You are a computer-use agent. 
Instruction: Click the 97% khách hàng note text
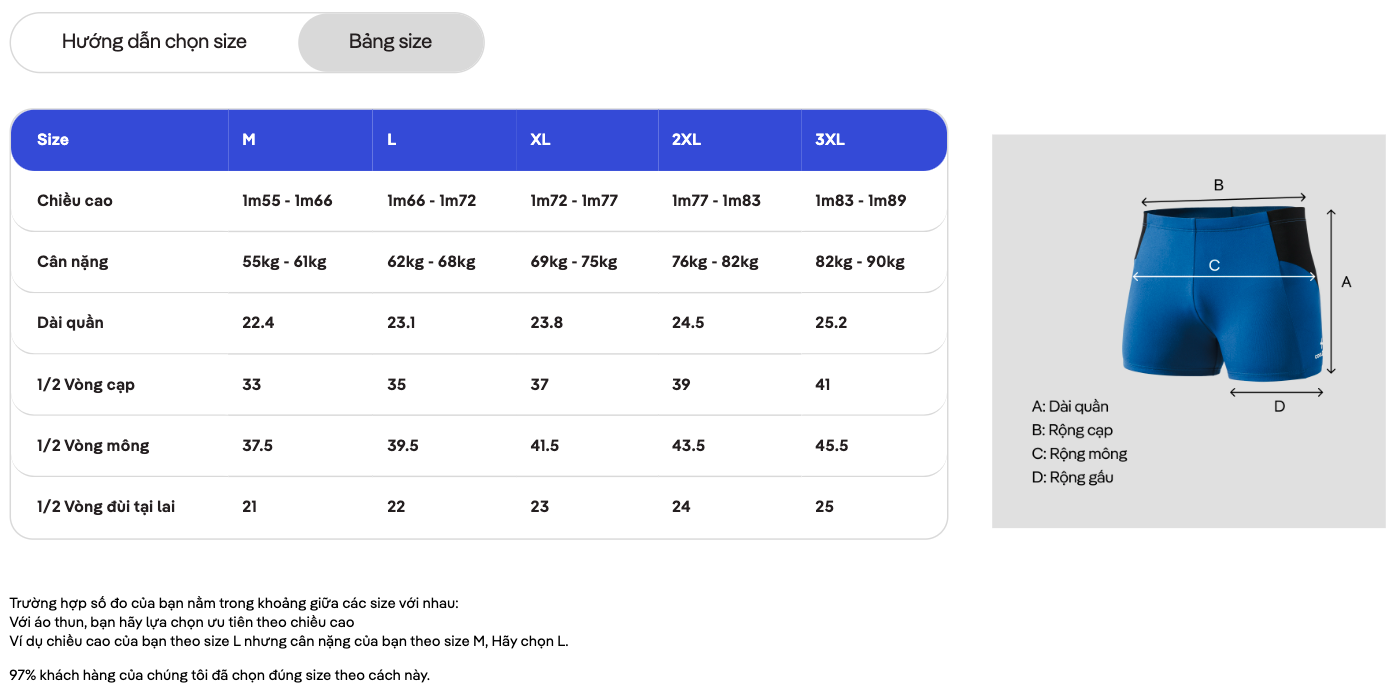tap(220, 675)
